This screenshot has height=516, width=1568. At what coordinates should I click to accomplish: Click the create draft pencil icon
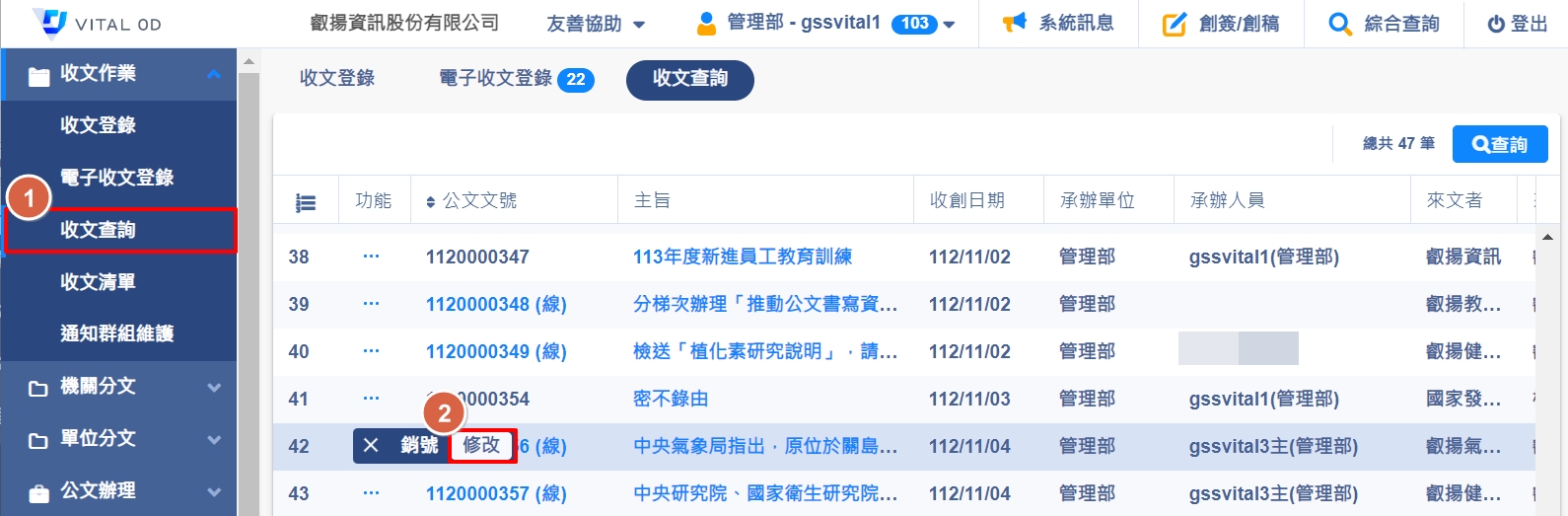tap(1174, 24)
